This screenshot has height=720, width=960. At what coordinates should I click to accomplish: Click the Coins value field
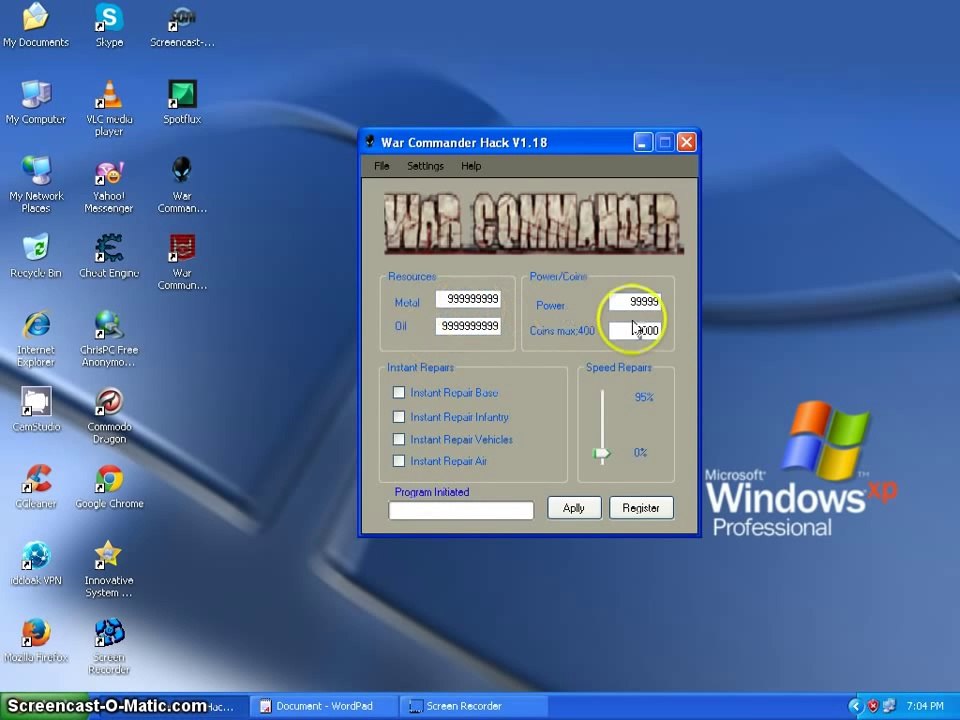pos(635,330)
